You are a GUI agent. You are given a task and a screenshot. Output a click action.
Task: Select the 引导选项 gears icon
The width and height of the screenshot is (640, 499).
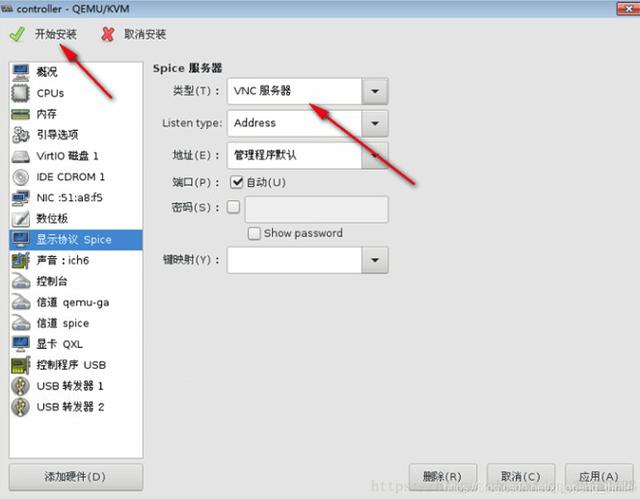[21, 135]
